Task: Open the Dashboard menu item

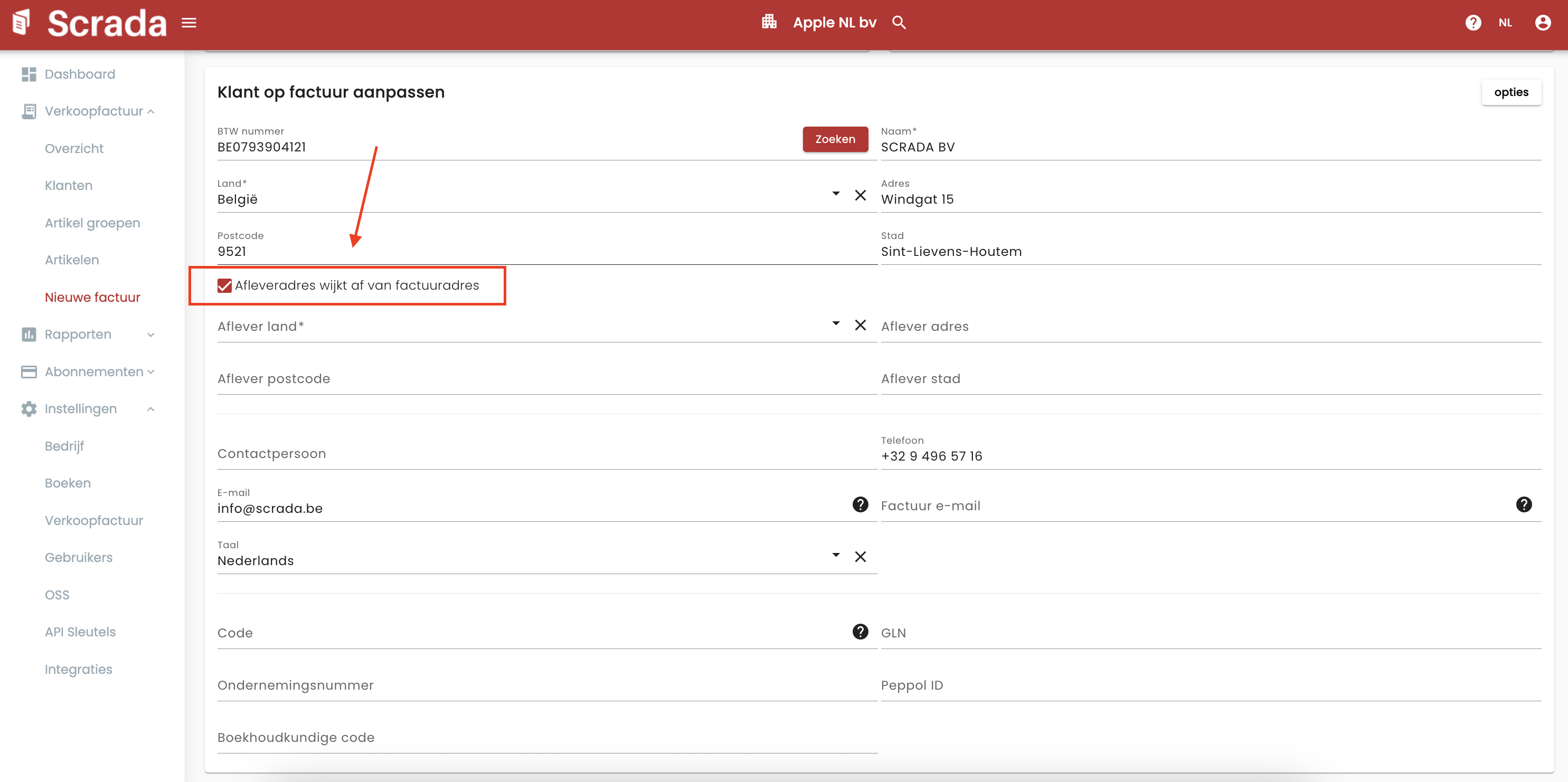Action: 79,74
